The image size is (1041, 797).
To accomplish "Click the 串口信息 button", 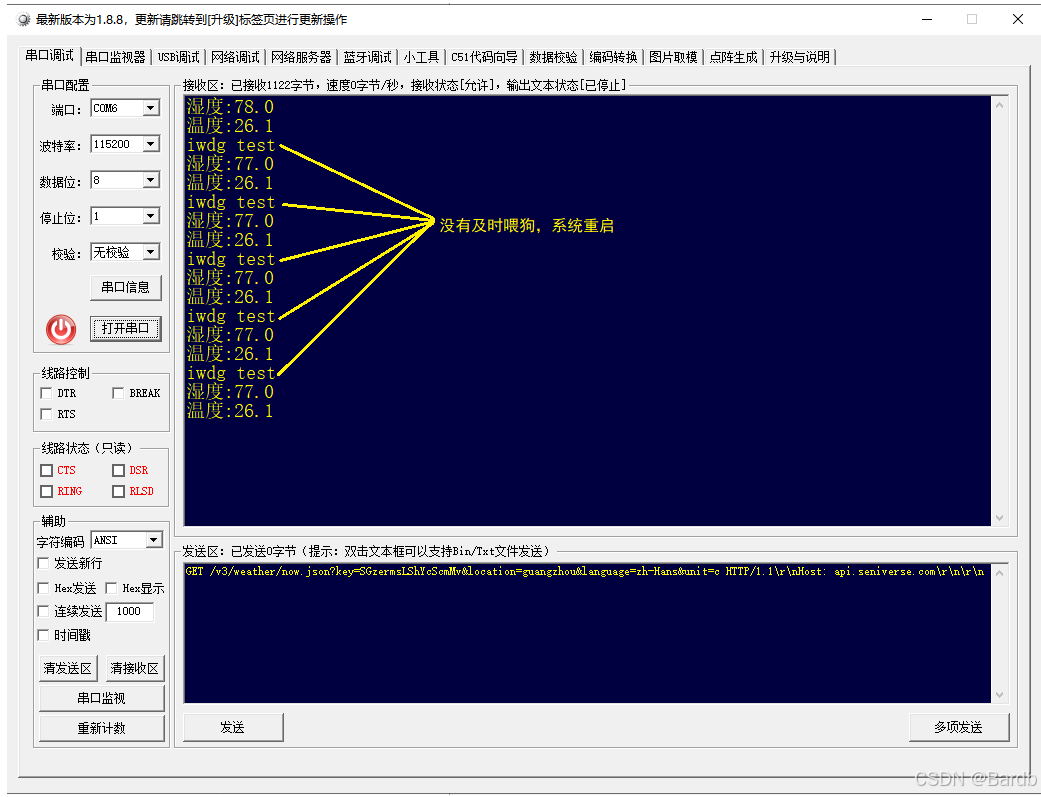I will pyautogui.click(x=125, y=288).
